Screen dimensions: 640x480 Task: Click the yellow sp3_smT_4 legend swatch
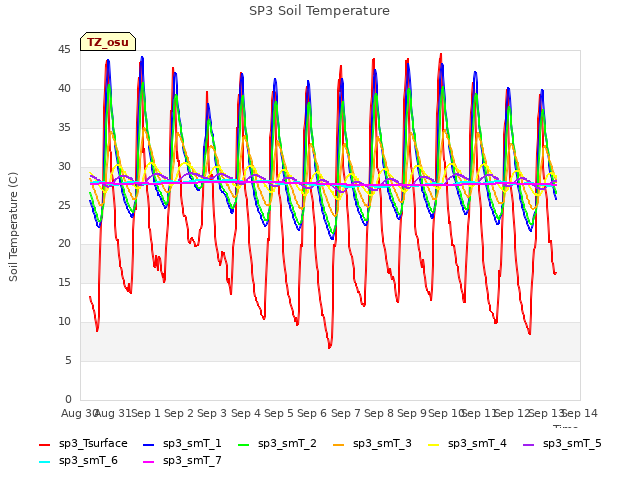(433, 445)
